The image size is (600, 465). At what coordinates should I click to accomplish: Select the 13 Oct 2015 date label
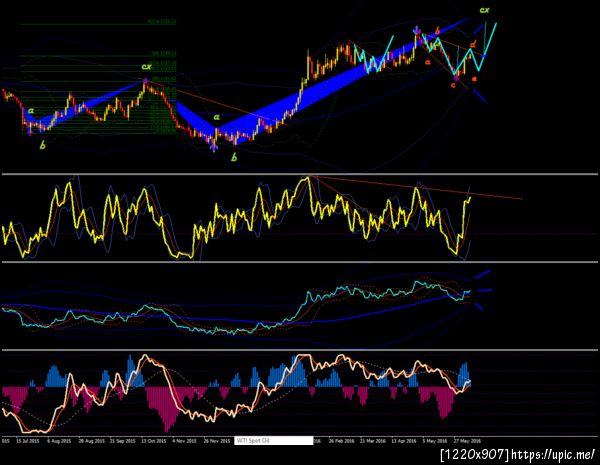pos(153,441)
